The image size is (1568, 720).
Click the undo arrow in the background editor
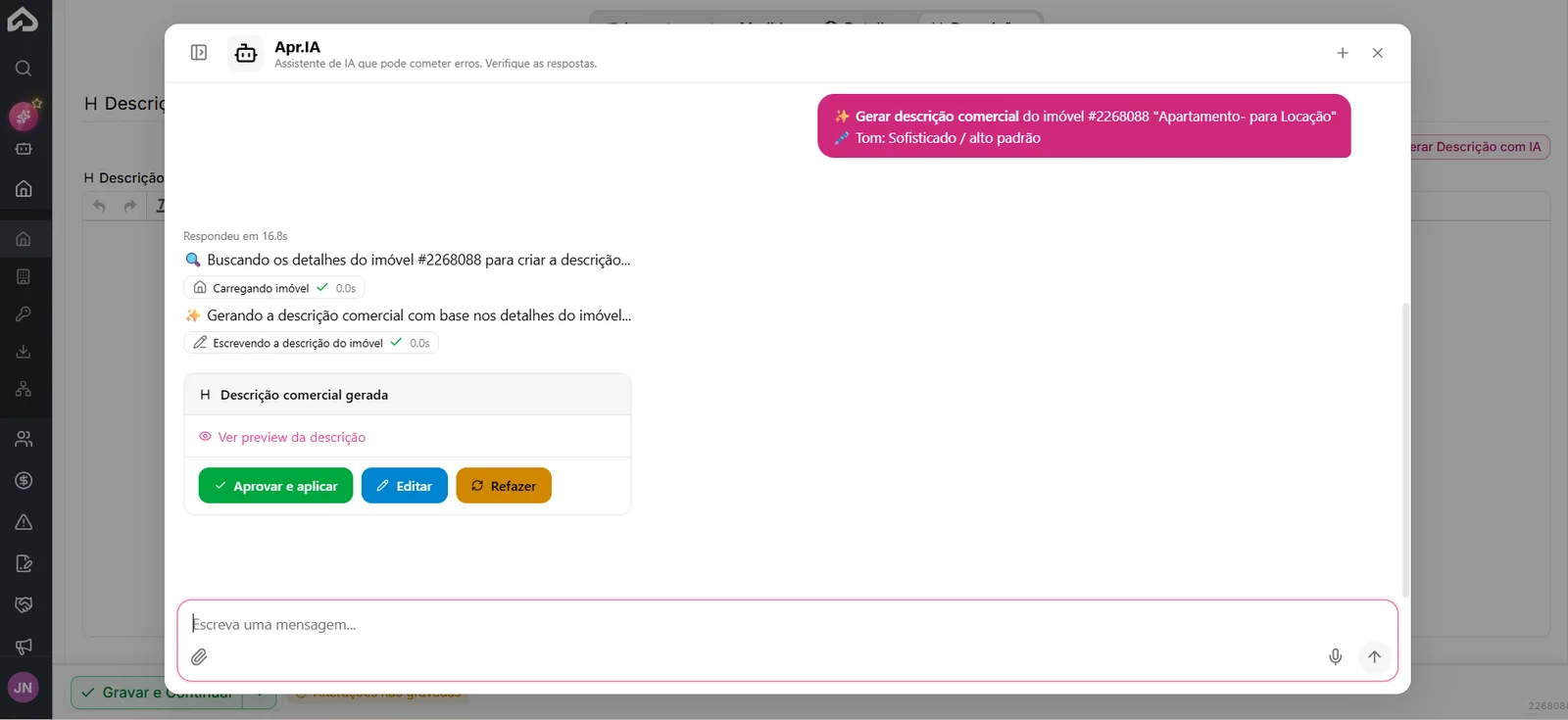pos(99,206)
